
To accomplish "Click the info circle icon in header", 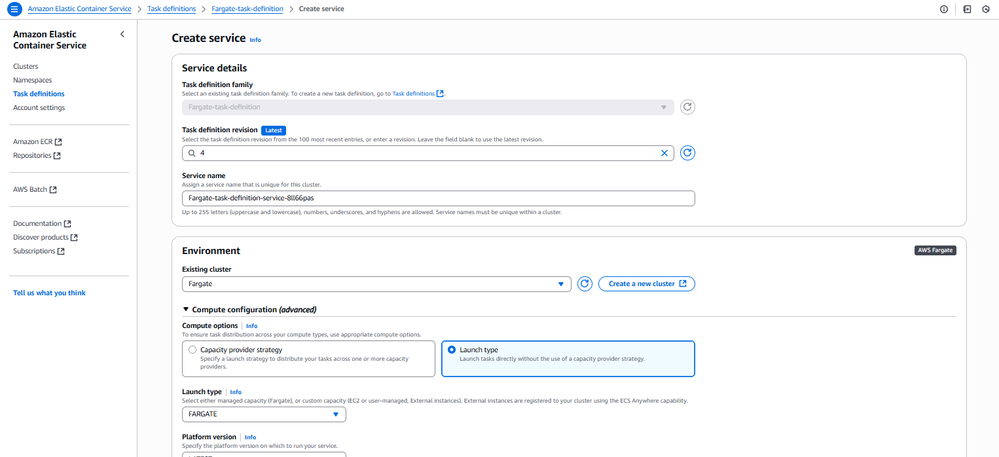I will pyautogui.click(x=944, y=9).
